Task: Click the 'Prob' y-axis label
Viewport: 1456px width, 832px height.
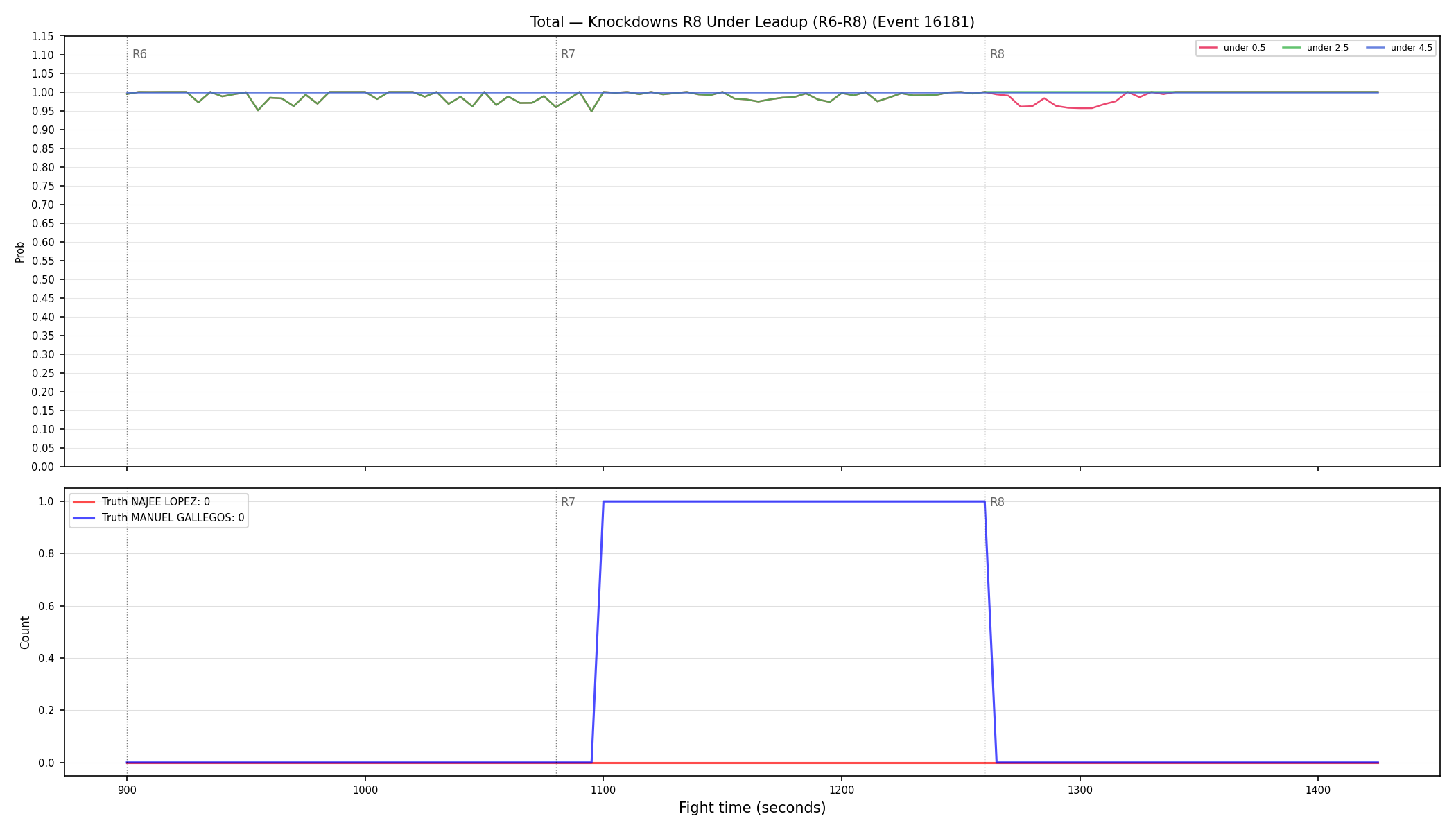Action: 20,252
